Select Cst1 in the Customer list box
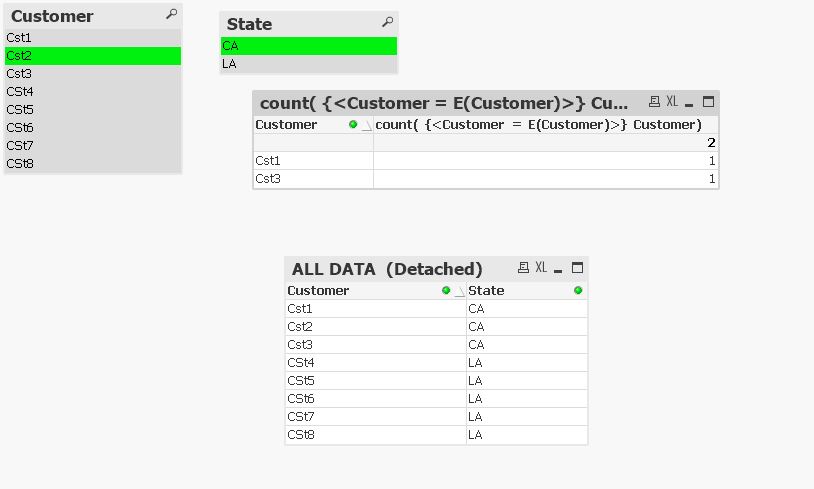The image size is (814, 489). [x=92, y=38]
